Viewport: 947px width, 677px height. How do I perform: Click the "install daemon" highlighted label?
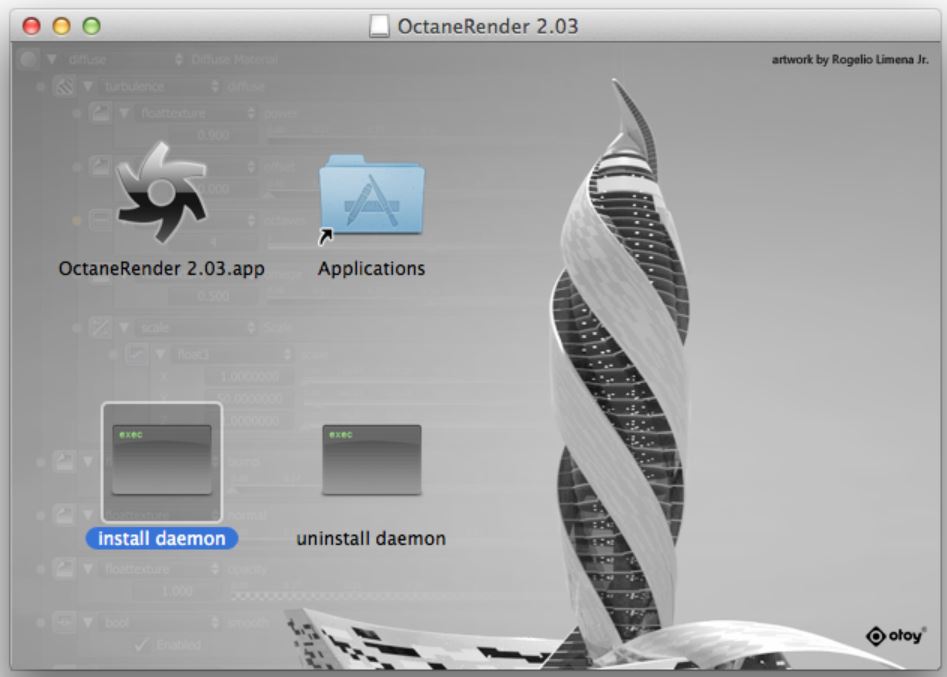tap(161, 538)
